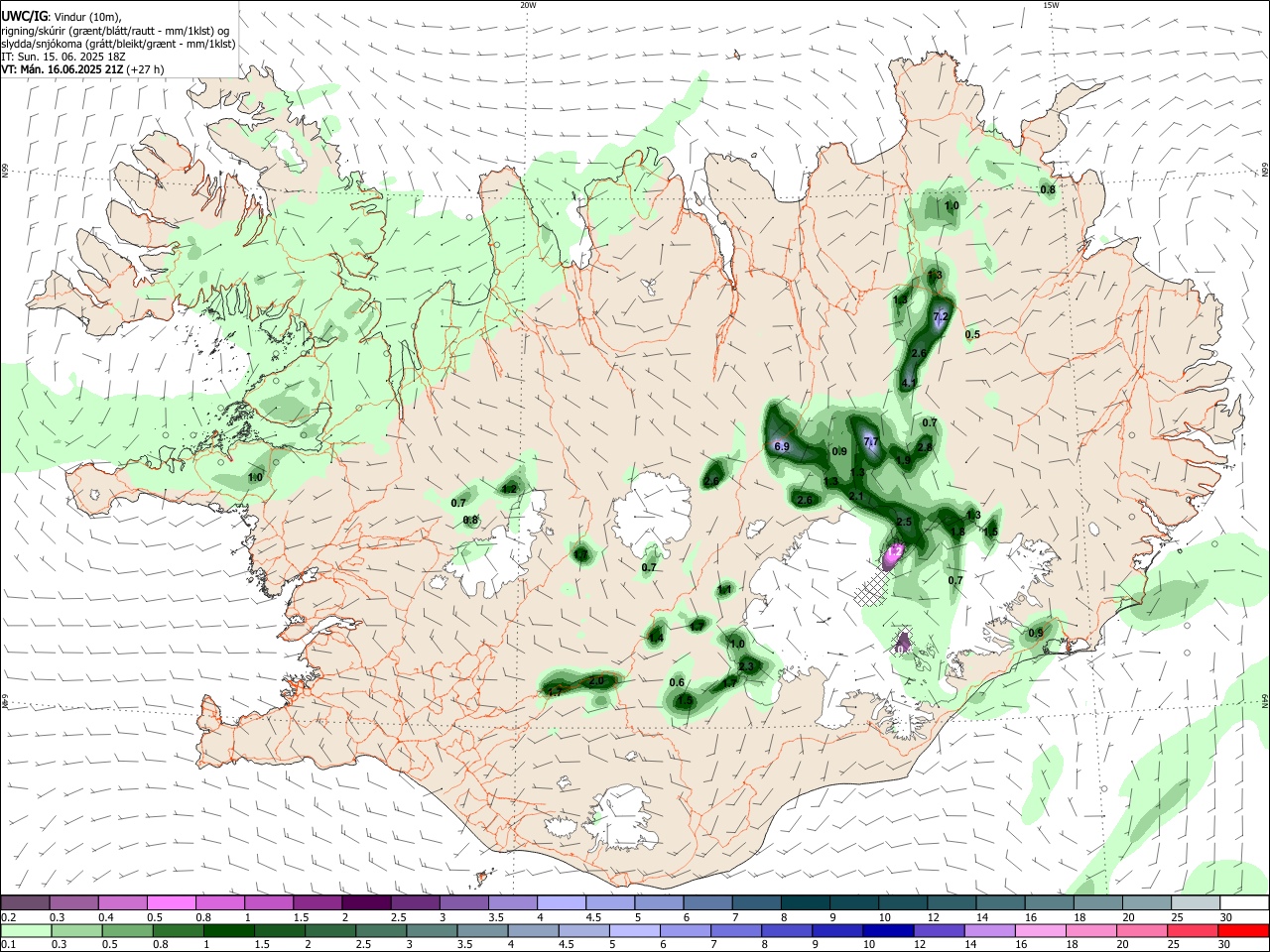
Task: Click the bright red 30 swatch in the lower scale
Action: coord(1243,931)
